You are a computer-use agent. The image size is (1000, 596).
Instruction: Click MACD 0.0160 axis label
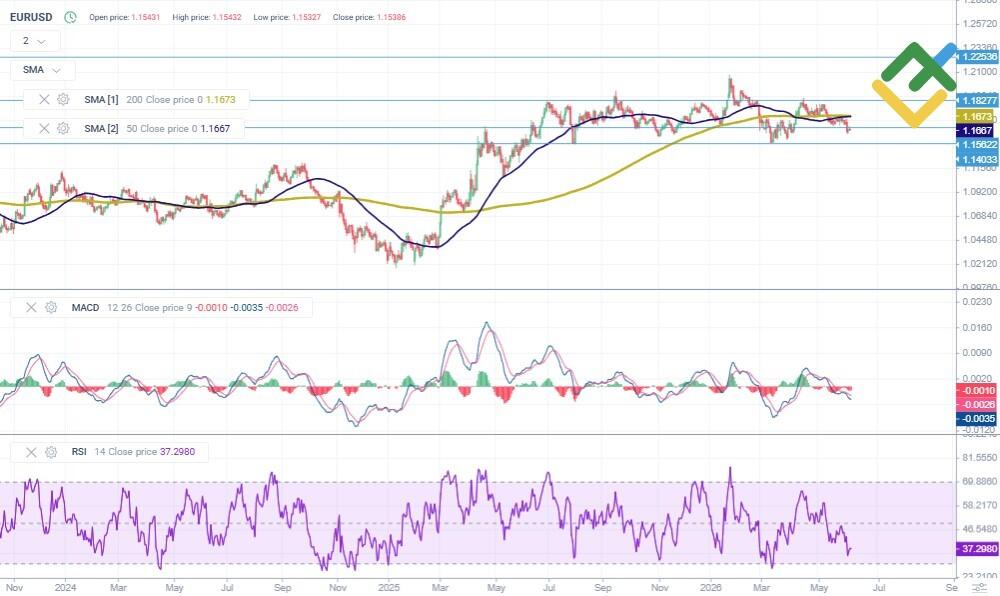click(x=978, y=328)
